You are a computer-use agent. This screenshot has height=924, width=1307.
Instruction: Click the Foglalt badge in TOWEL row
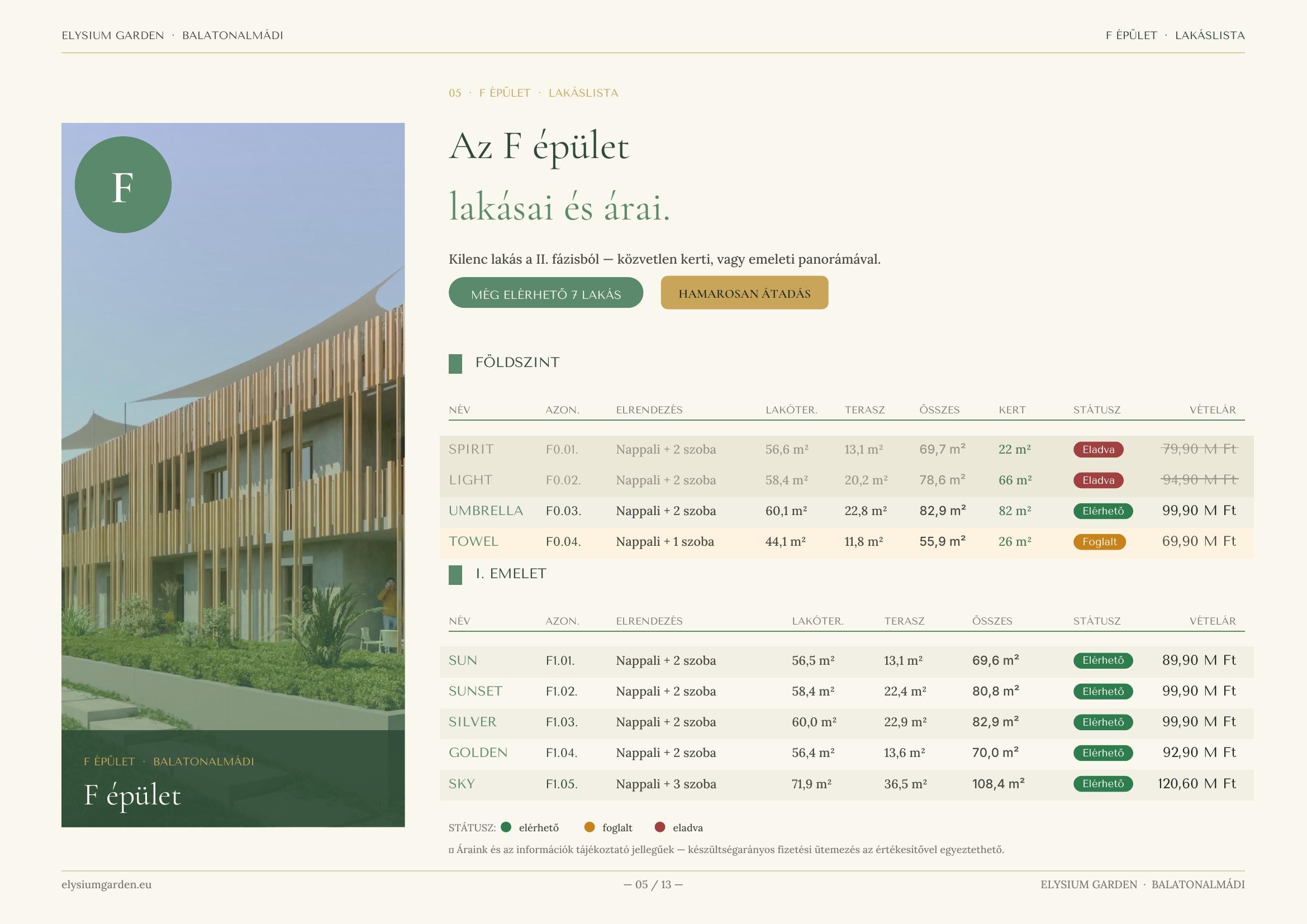click(1099, 542)
